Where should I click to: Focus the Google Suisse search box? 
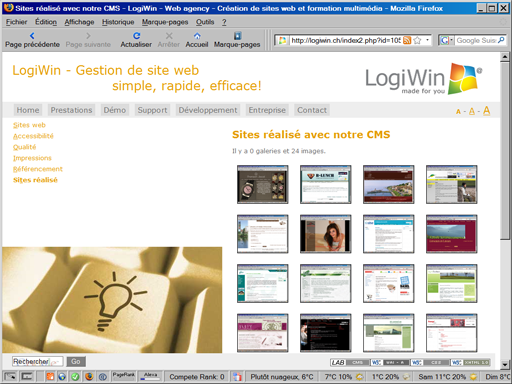coord(476,41)
